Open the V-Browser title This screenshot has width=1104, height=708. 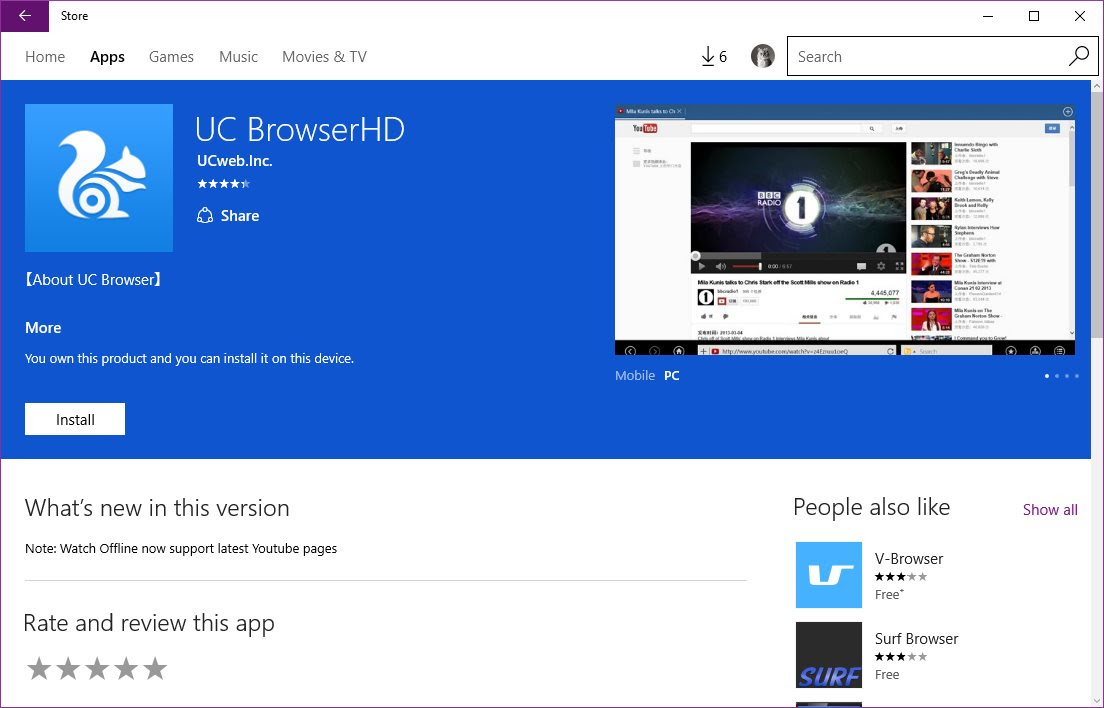point(908,559)
